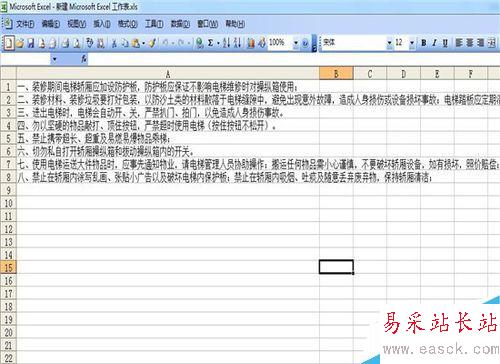This screenshot has width=500, height=364.
Task: Select column C header
Action: coord(370,74)
